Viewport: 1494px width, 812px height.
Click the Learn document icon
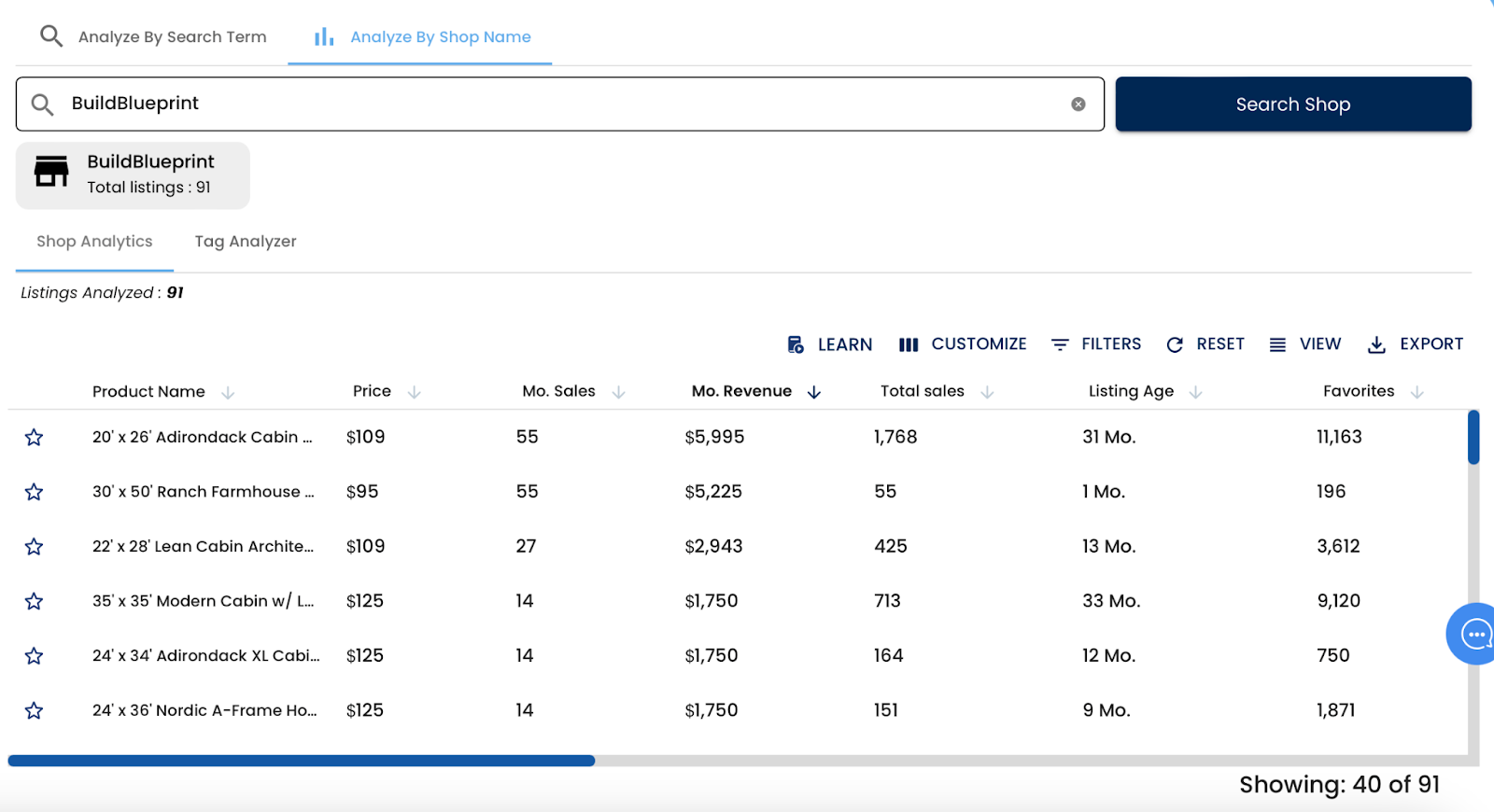796,344
